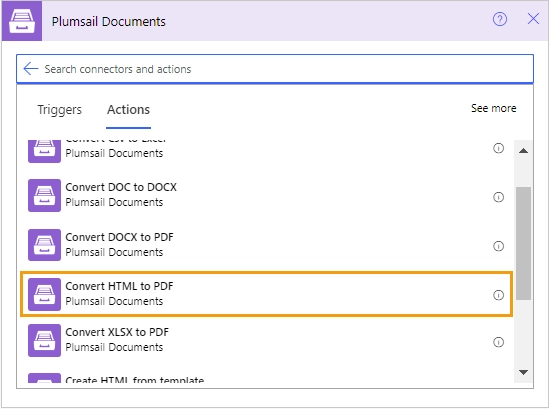Show info for Convert DOCX to PDF
The image size is (549, 409).
[x=498, y=246]
